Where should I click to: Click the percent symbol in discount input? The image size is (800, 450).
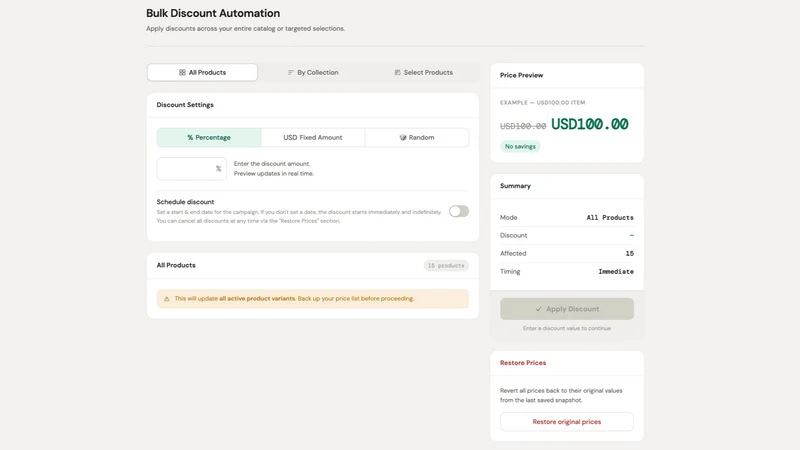(x=218, y=168)
